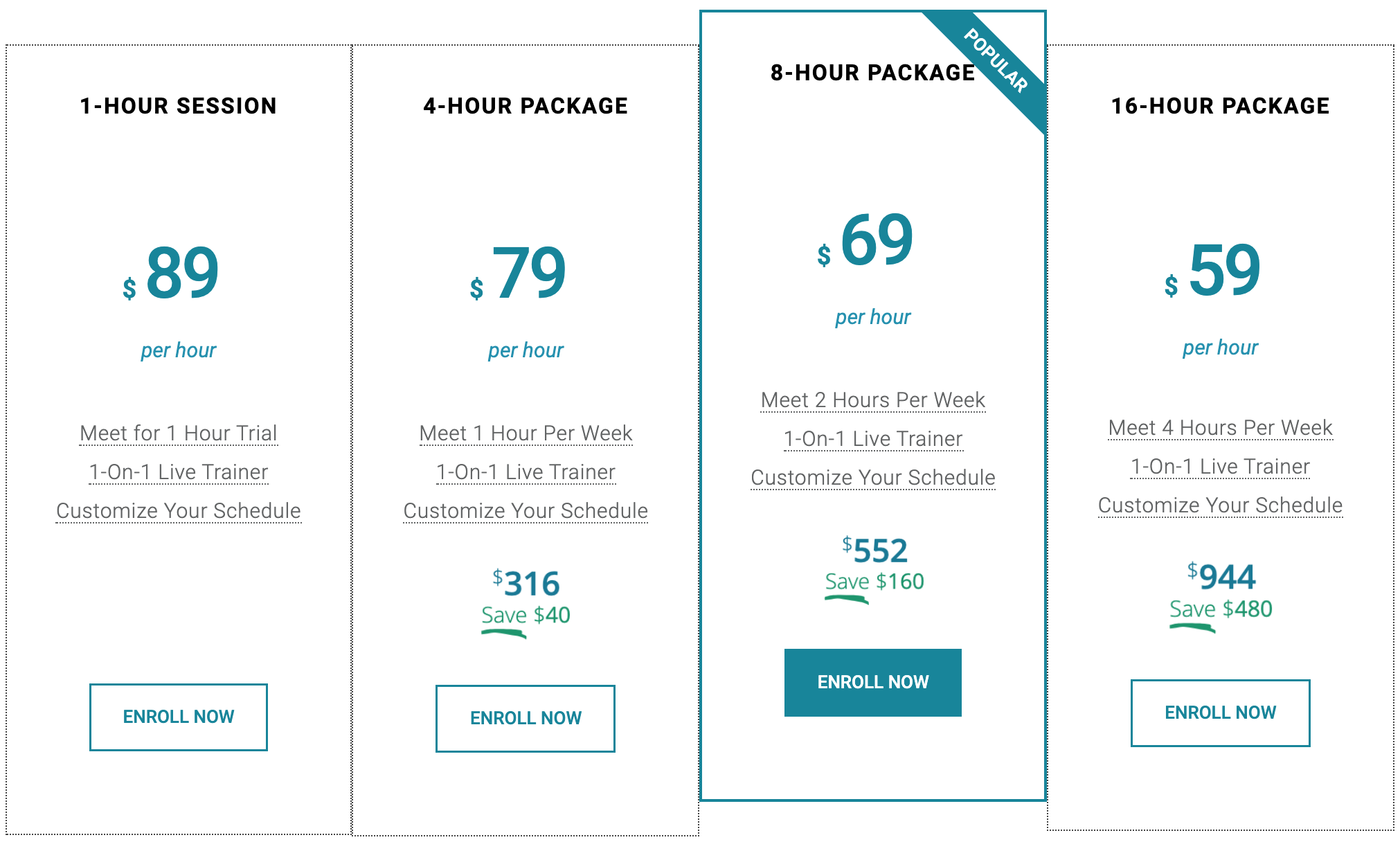
Task: Click Customize Your Schedule in 4-Hour Package
Action: click(526, 511)
